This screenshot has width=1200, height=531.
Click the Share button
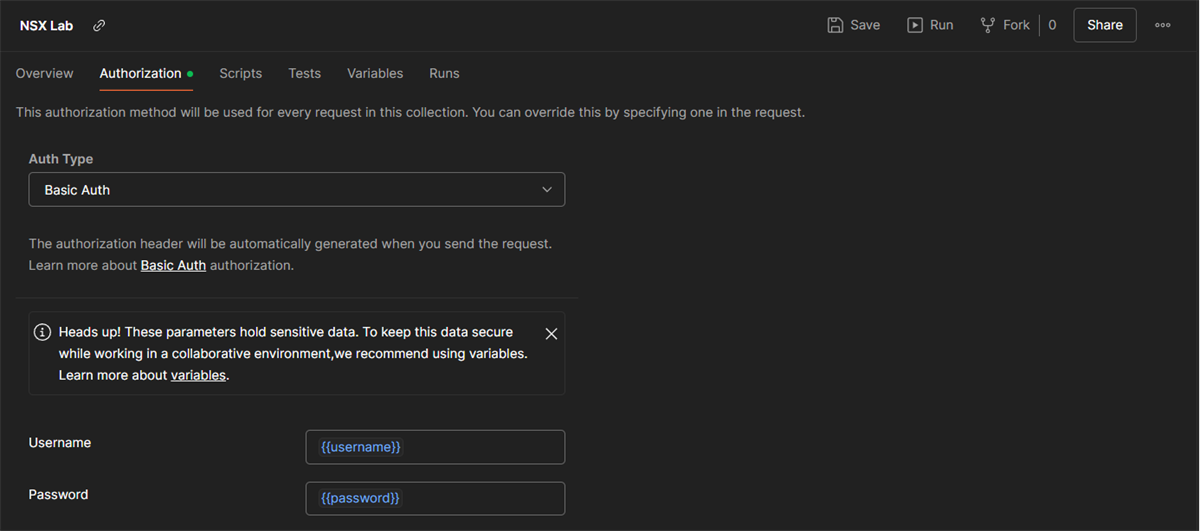click(x=1105, y=25)
